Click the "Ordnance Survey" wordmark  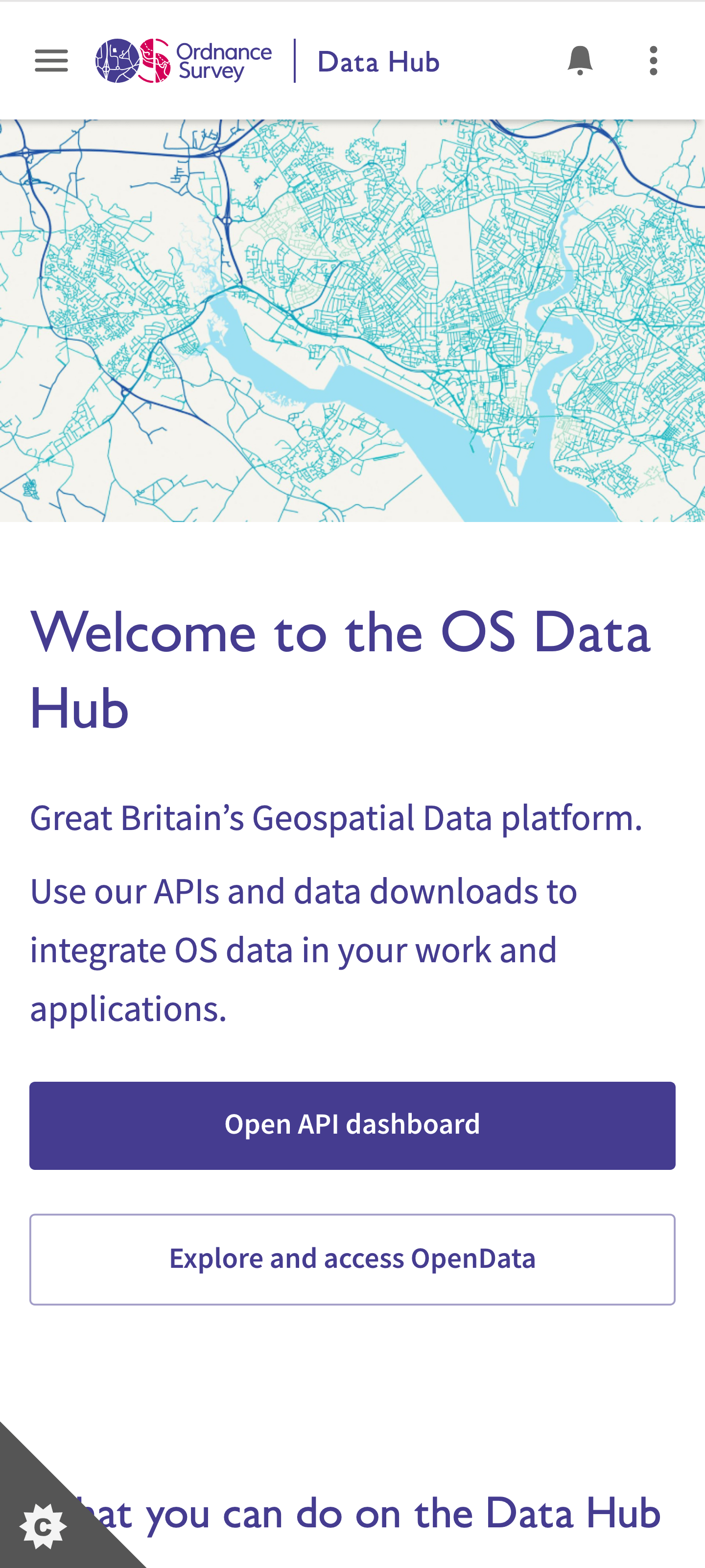click(224, 61)
